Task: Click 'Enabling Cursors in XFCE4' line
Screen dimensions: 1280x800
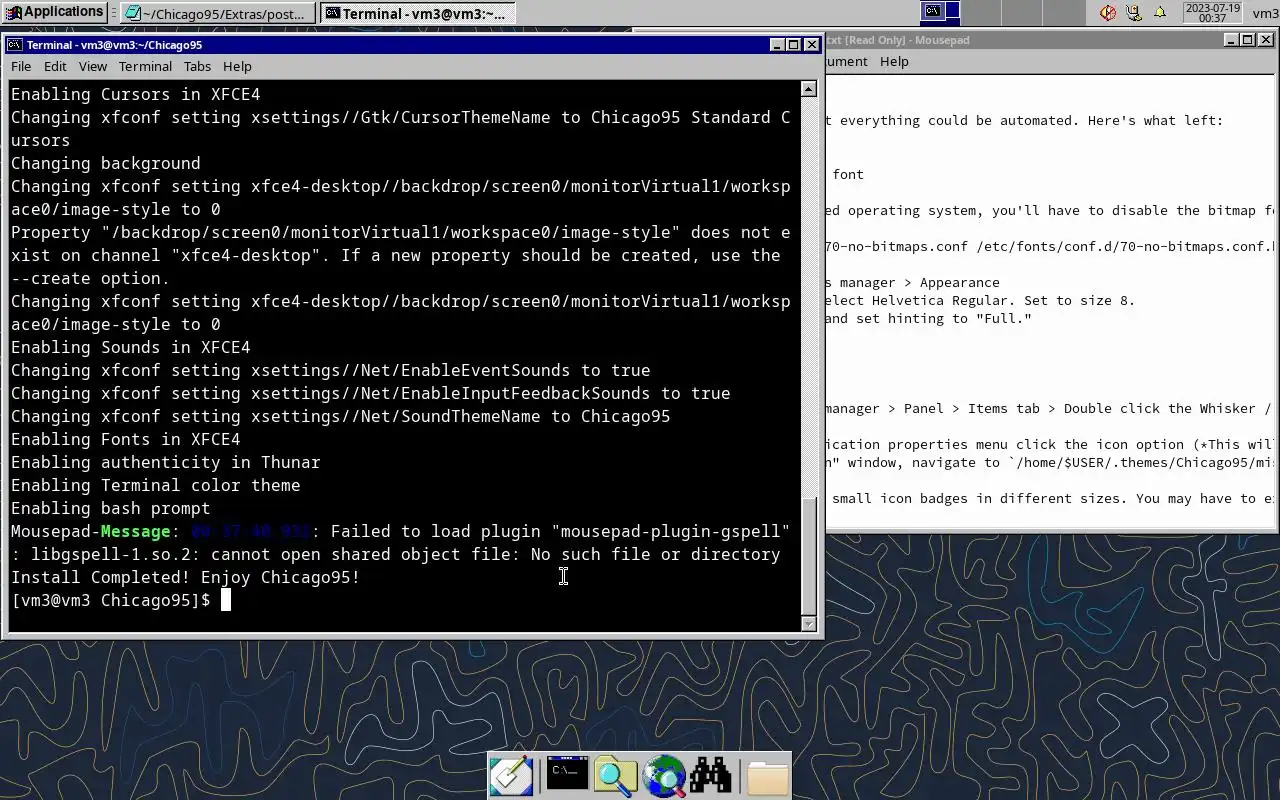Action: (136, 94)
